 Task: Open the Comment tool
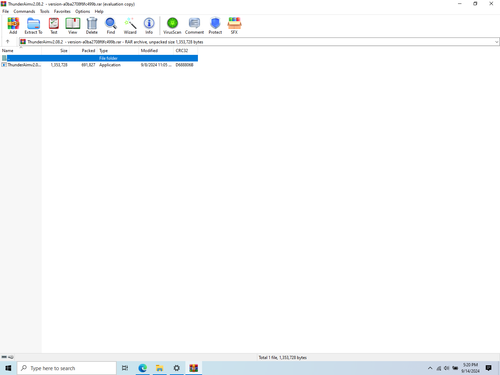pyautogui.click(x=194, y=26)
